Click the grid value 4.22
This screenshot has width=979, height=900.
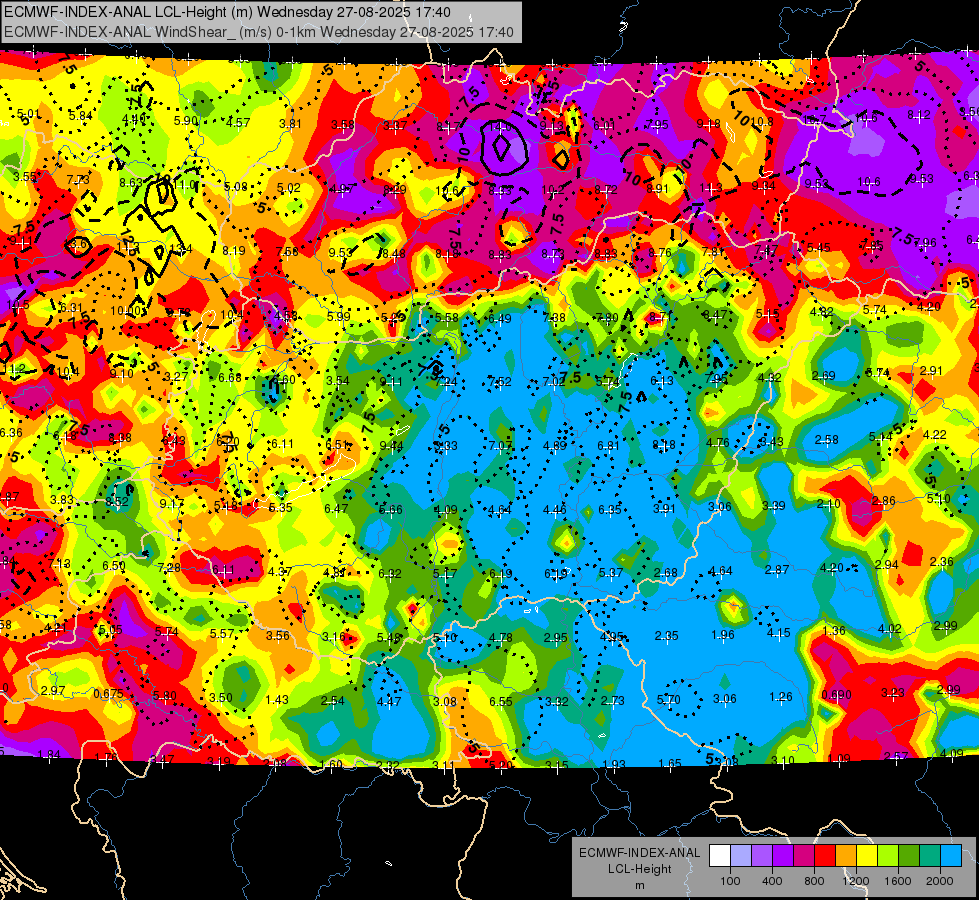point(935,435)
